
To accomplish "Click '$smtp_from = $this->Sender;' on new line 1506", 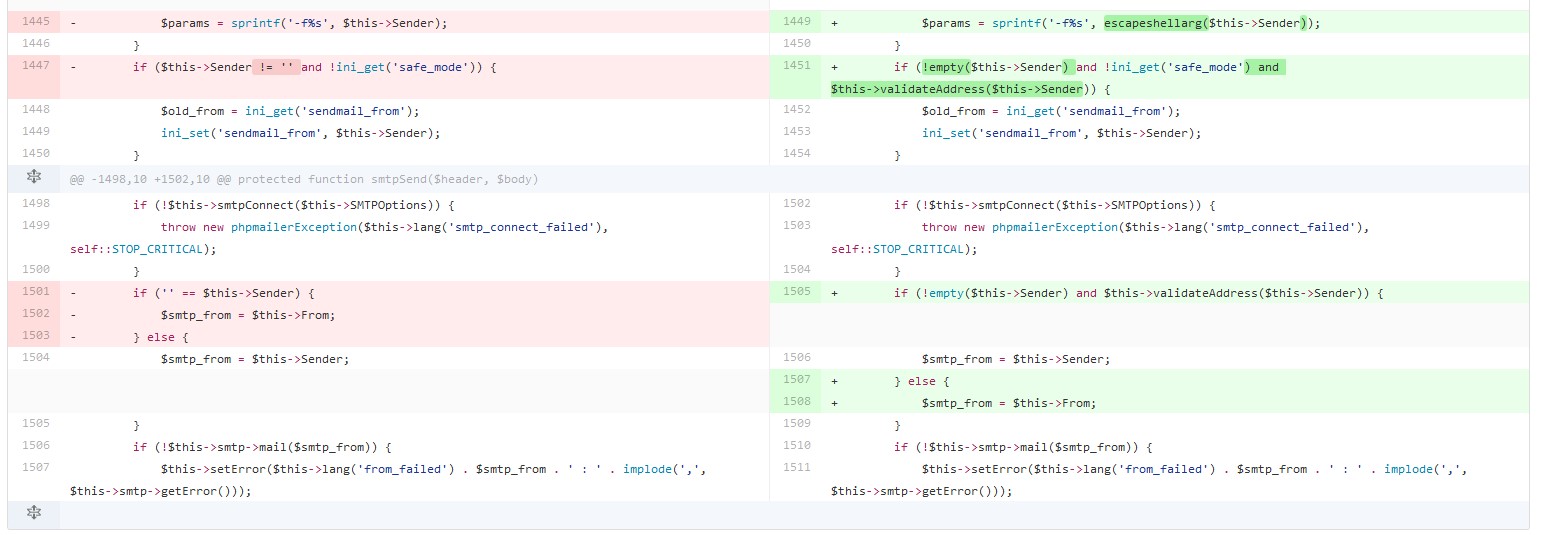I will coord(1016,359).
